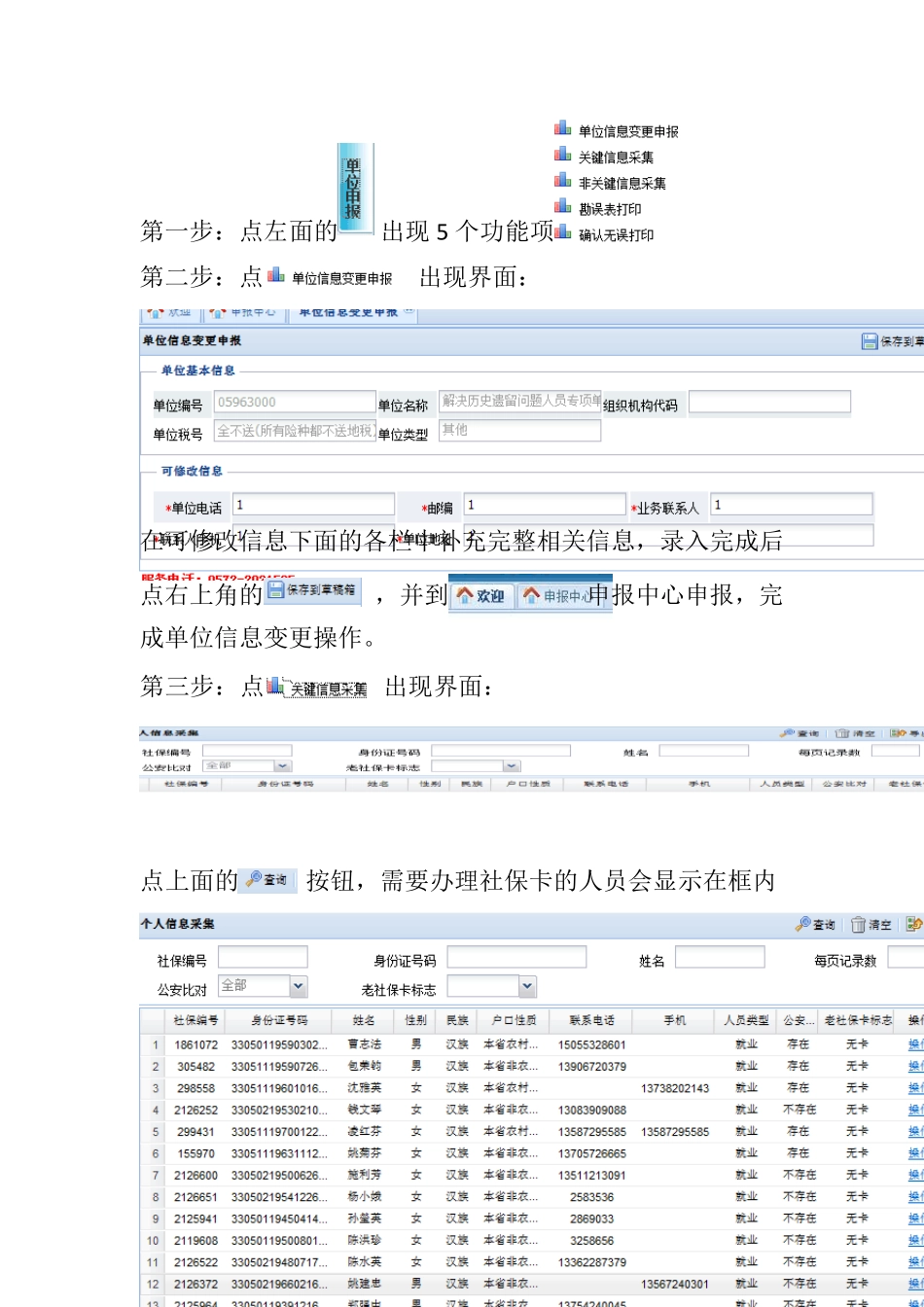Image resolution: width=924 pixels, height=1307 pixels.
Task: Click phone number 2869033
Action: coord(591,1219)
